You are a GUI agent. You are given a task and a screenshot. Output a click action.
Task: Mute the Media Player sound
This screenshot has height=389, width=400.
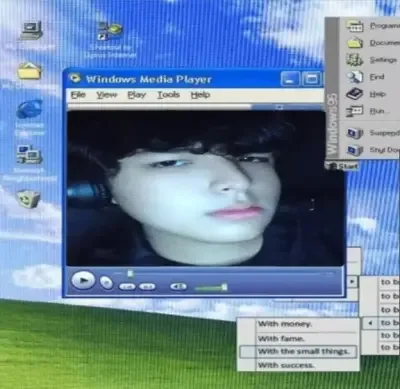click(x=178, y=286)
